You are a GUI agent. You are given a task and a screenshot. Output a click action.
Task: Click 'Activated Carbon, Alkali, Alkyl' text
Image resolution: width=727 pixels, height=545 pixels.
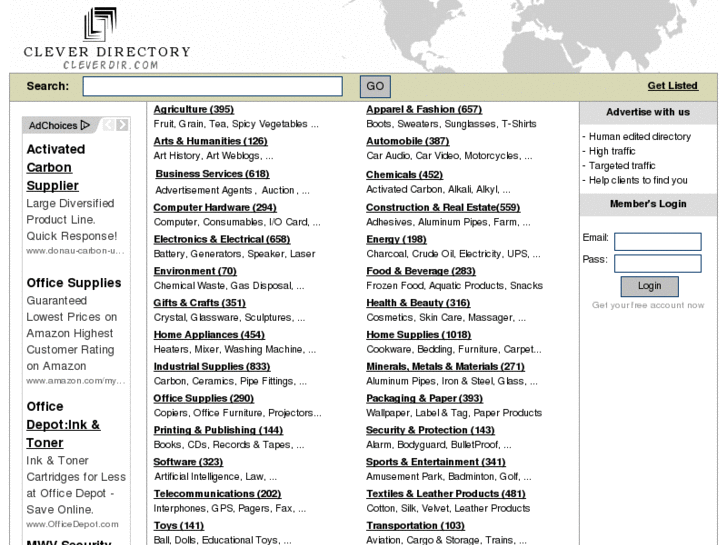[x=433, y=190]
